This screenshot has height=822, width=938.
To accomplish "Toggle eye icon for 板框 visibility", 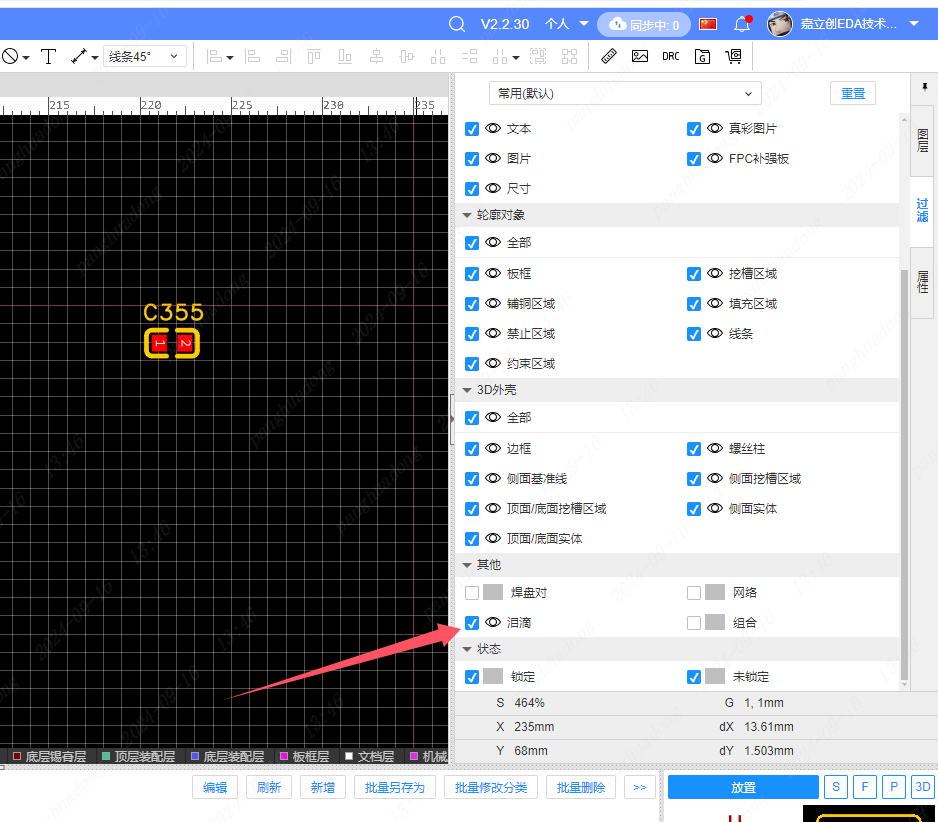I will pyautogui.click(x=493, y=274).
